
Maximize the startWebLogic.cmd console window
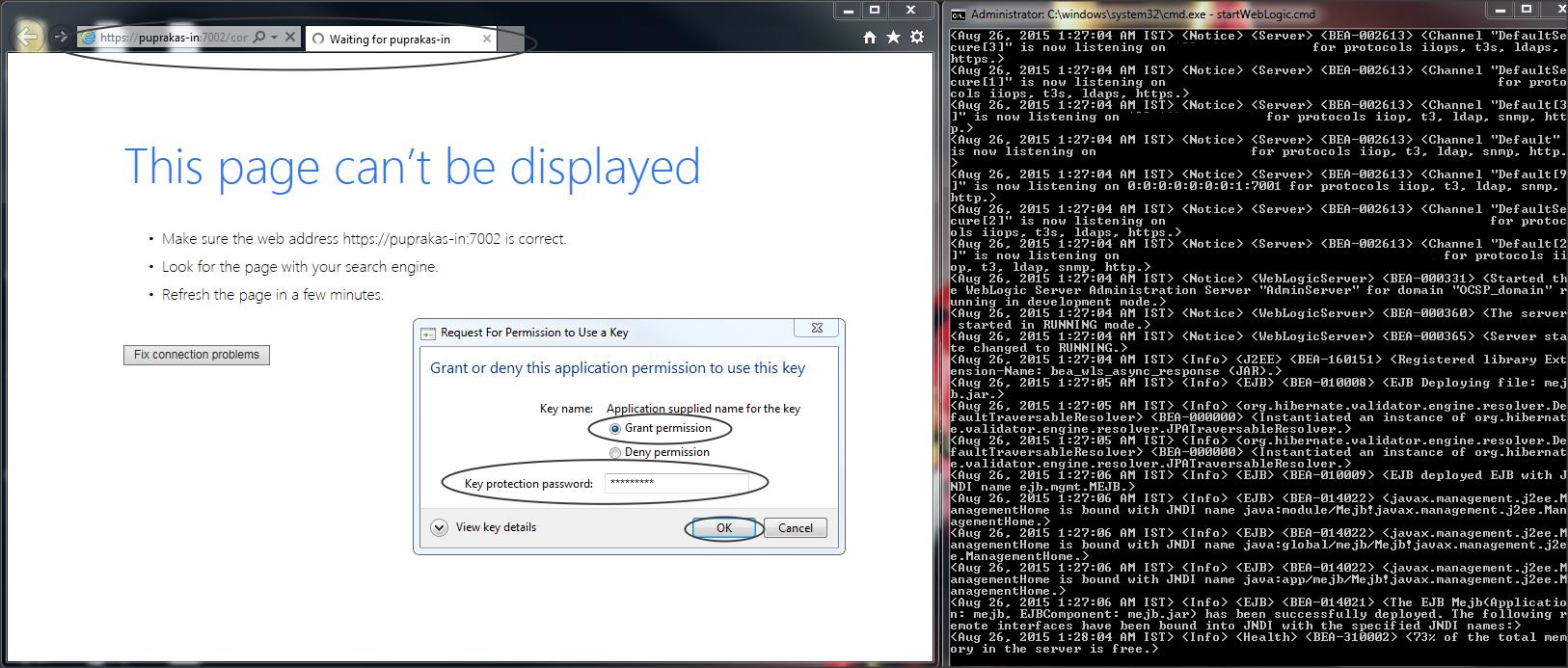(1527, 10)
